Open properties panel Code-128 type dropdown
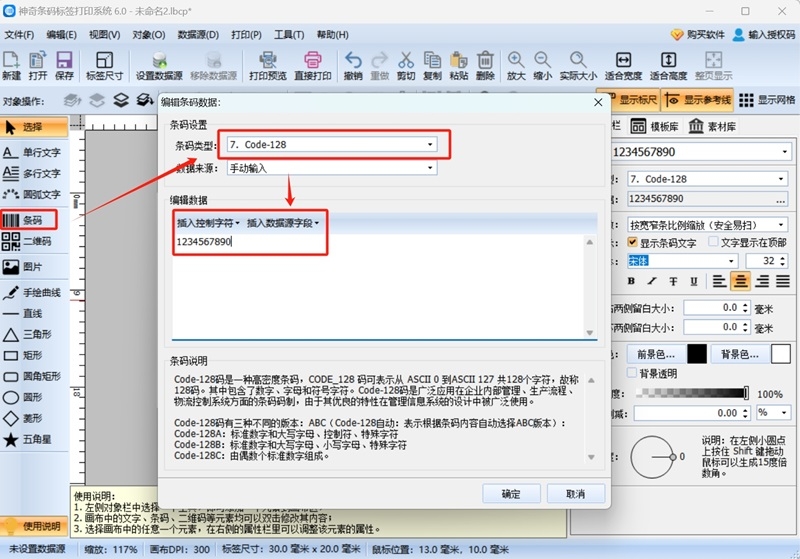This screenshot has height=559, width=800. point(708,179)
